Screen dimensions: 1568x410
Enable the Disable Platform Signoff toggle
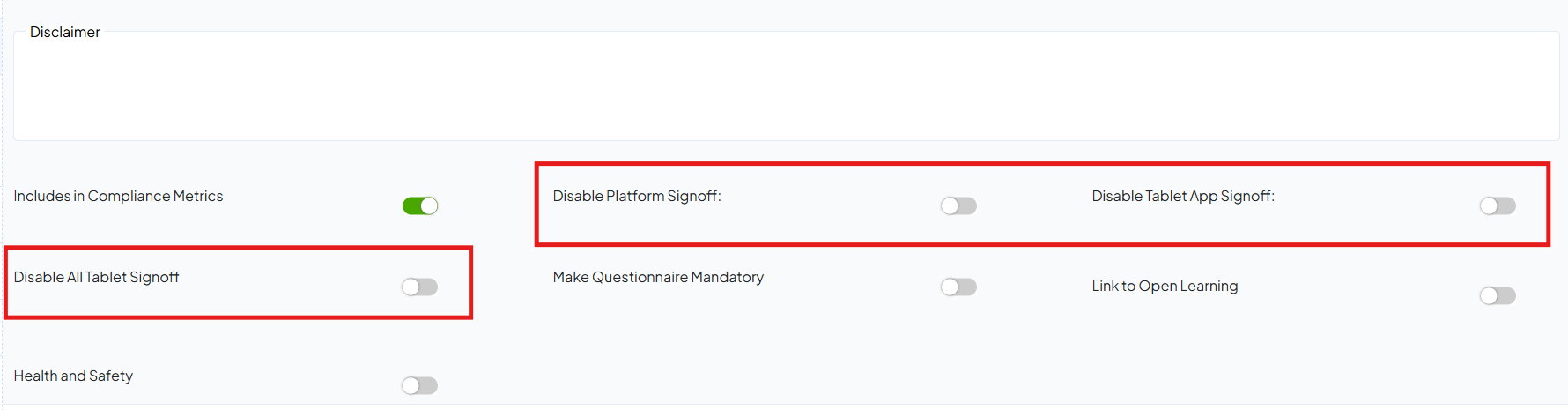(958, 205)
